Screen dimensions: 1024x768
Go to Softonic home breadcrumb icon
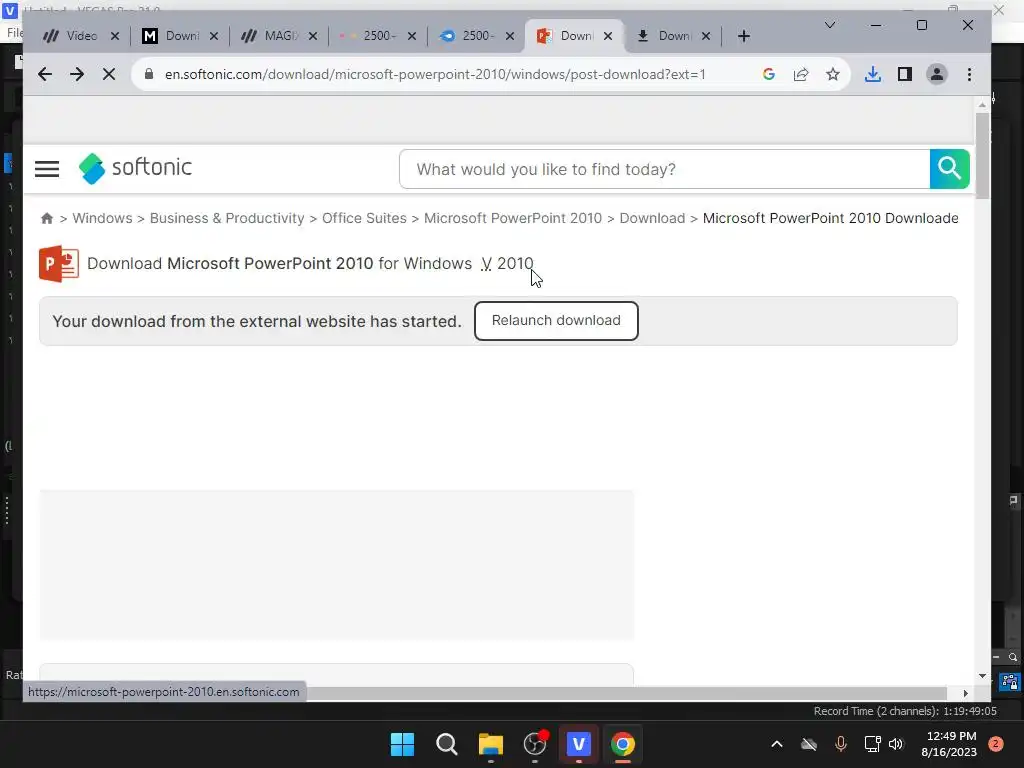[46, 219]
